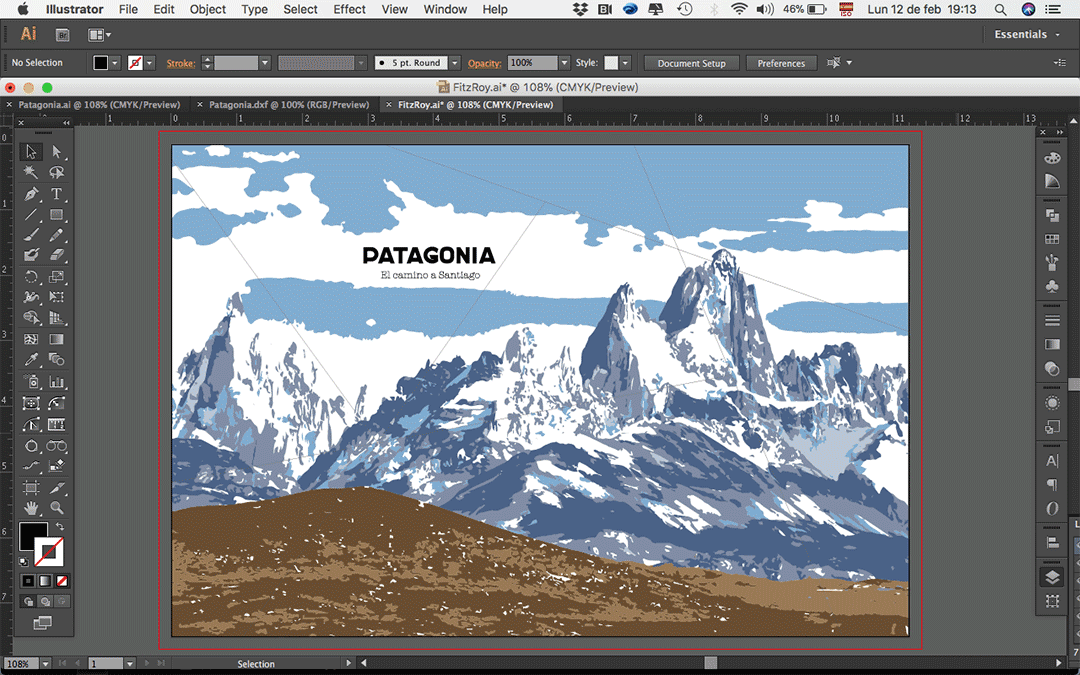
Task: Switch to the Patagonia.ai tab
Action: tap(98, 105)
